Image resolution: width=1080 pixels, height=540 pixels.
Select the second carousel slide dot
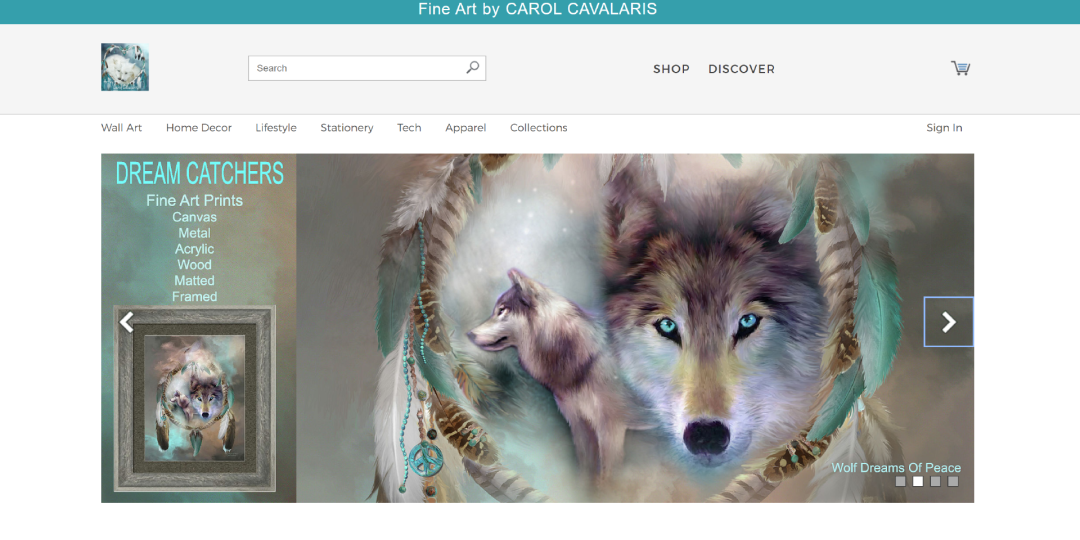pos(917,481)
